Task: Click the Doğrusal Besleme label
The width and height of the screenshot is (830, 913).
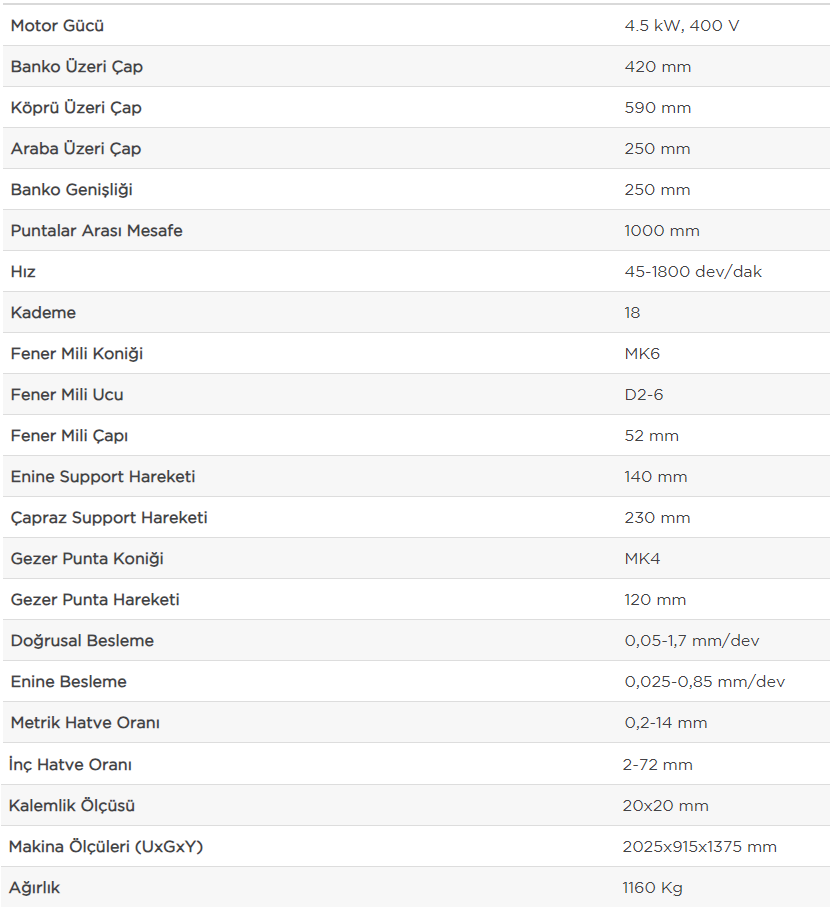Action: pyautogui.click(x=82, y=640)
